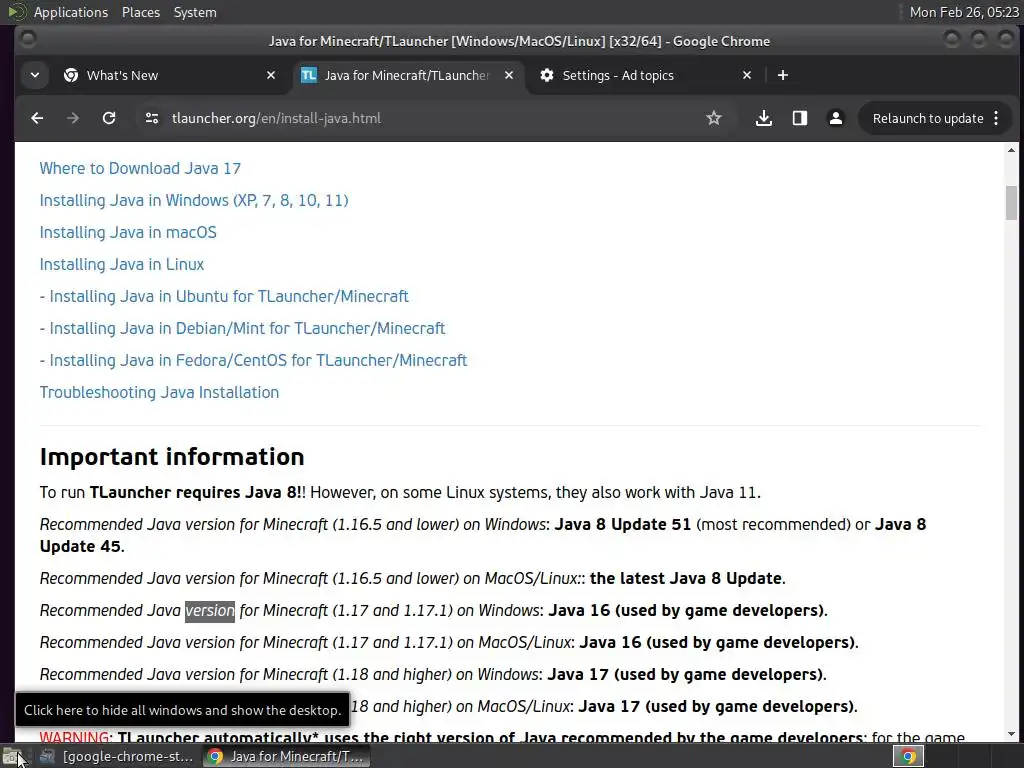Click the scrollbar down arrow
The image size is (1024, 768).
click(1011, 733)
